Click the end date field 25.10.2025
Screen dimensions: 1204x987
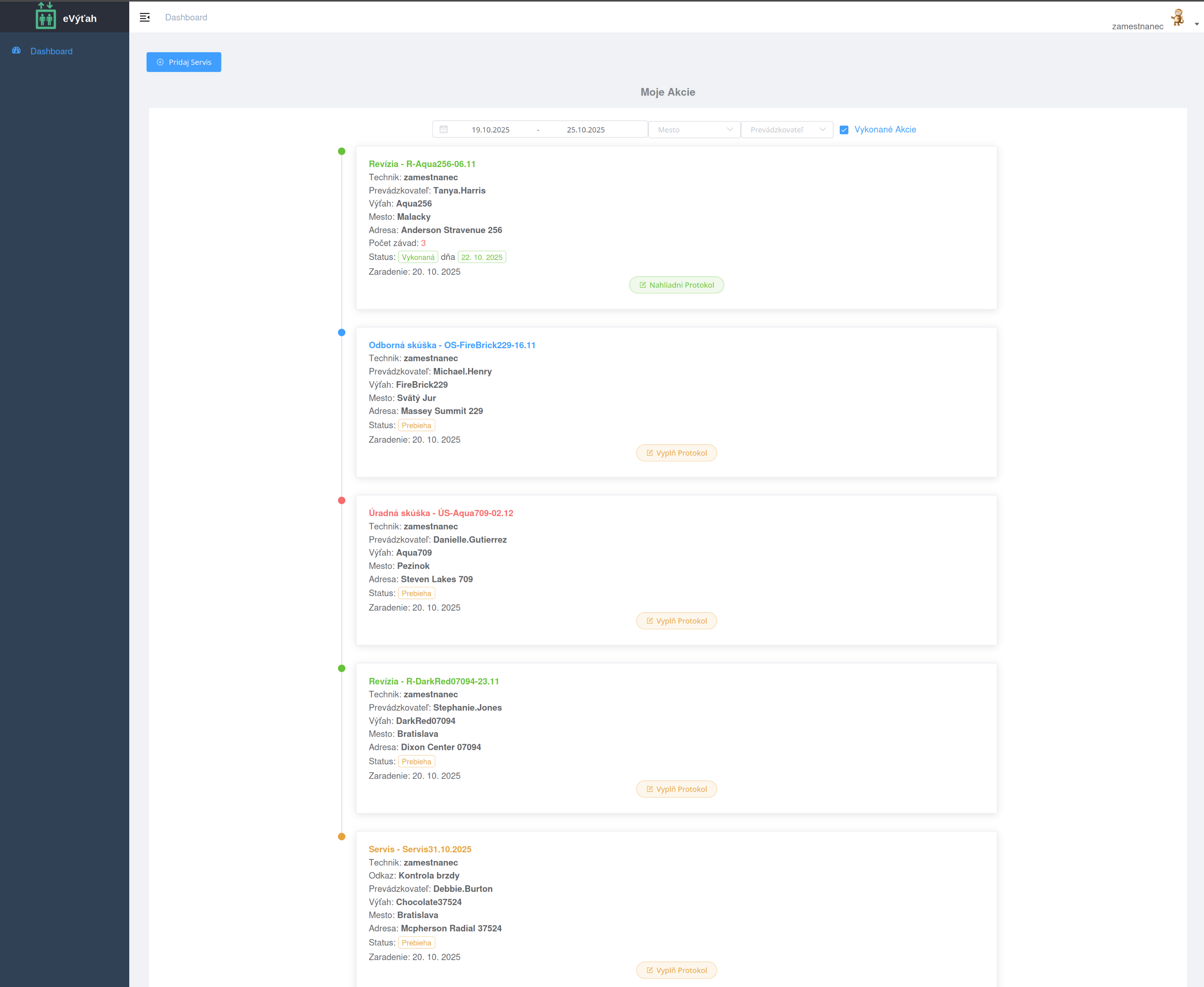click(585, 130)
